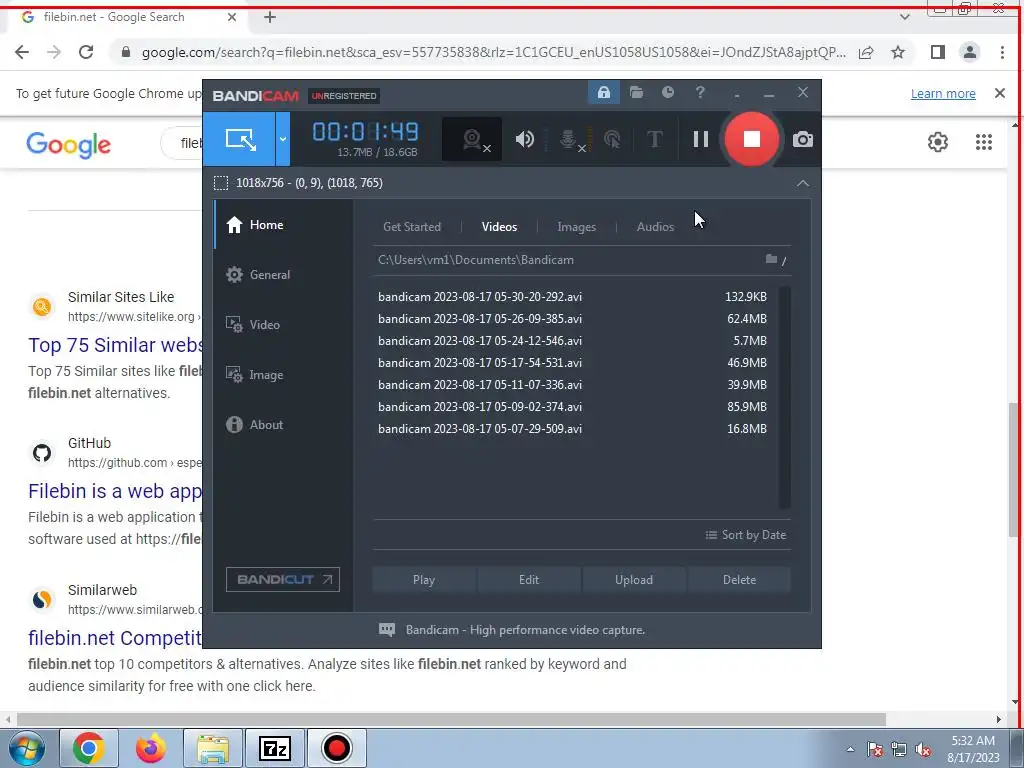Open Bandicam help question mark

tap(700, 93)
